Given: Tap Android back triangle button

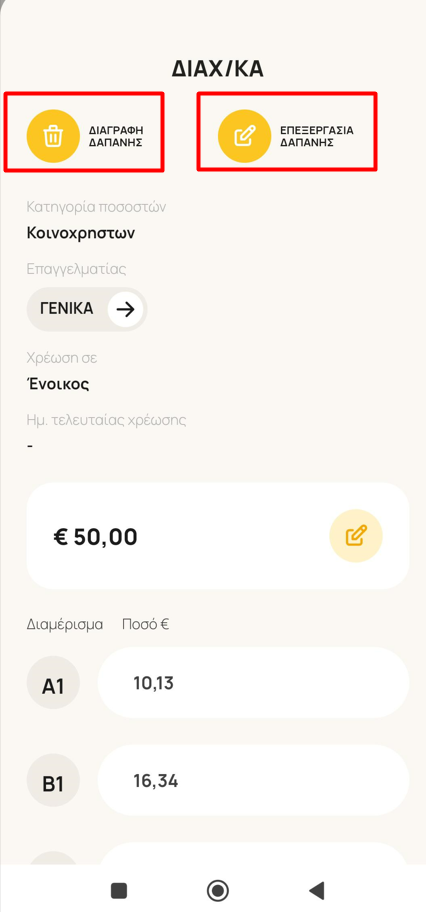Looking at the screenshot, I should click(x=317, y=890).
